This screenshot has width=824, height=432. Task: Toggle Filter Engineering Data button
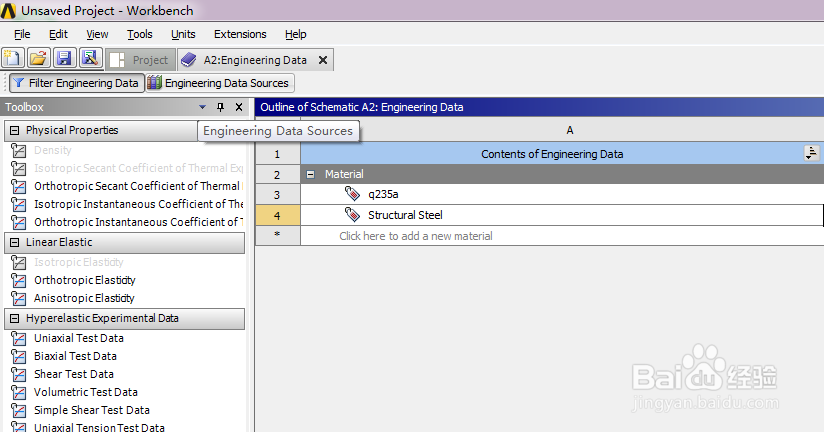(x=77, y=83)
